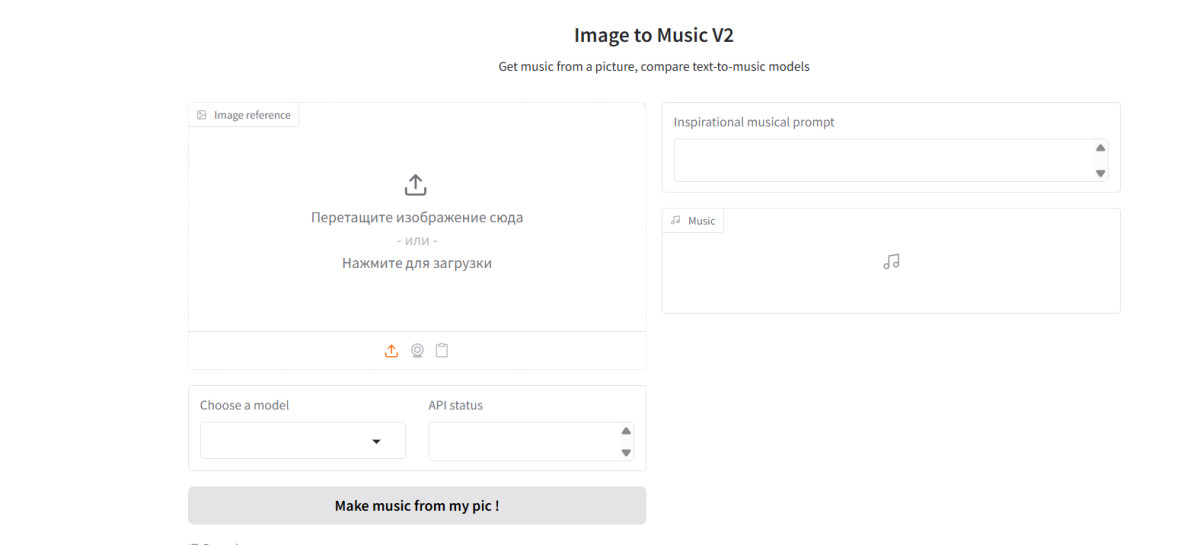Switch to webcam capture source
This screenshot has width=1200, height=545.
pyautogui.click(x=417, y=351)
